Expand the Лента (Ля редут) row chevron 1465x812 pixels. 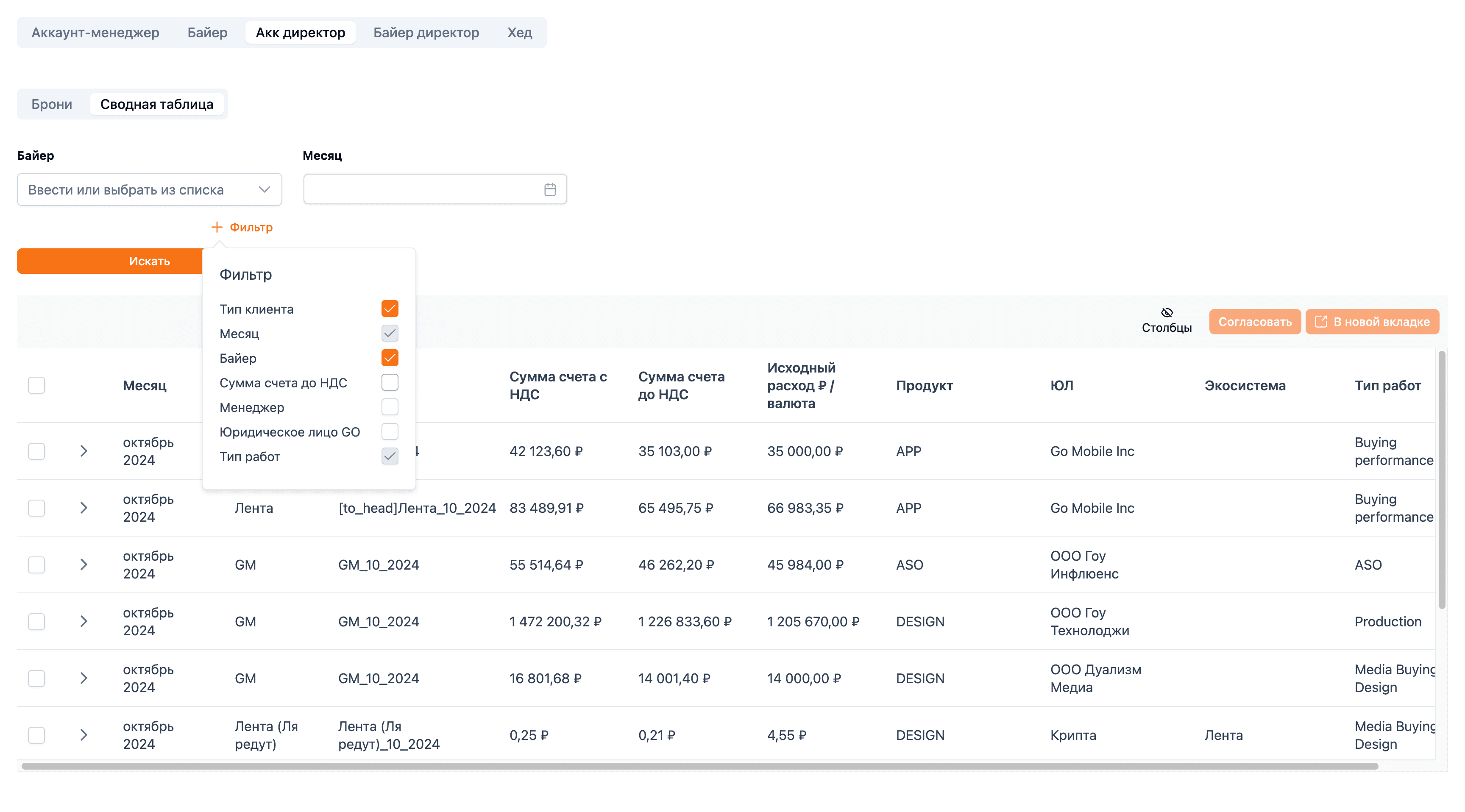pyautogui.click(x=84, y=735)
